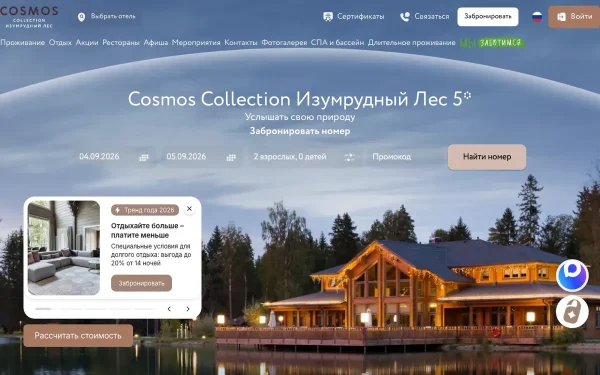Open the Отдых menu item
Image resolution: width=600 pixels, height=375 pixels.
[60, 42]
